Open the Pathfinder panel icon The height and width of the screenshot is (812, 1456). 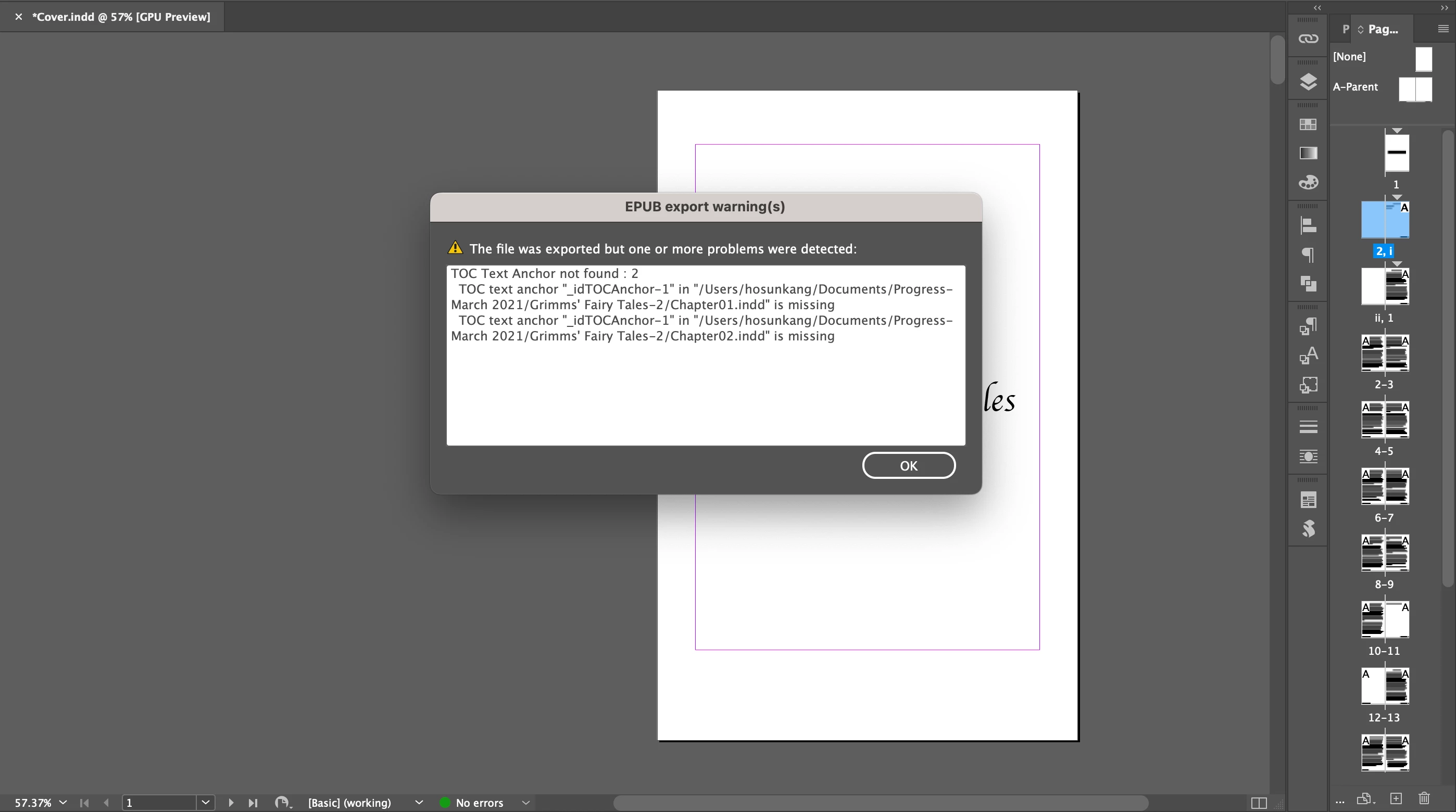(x=1308, y=284)
